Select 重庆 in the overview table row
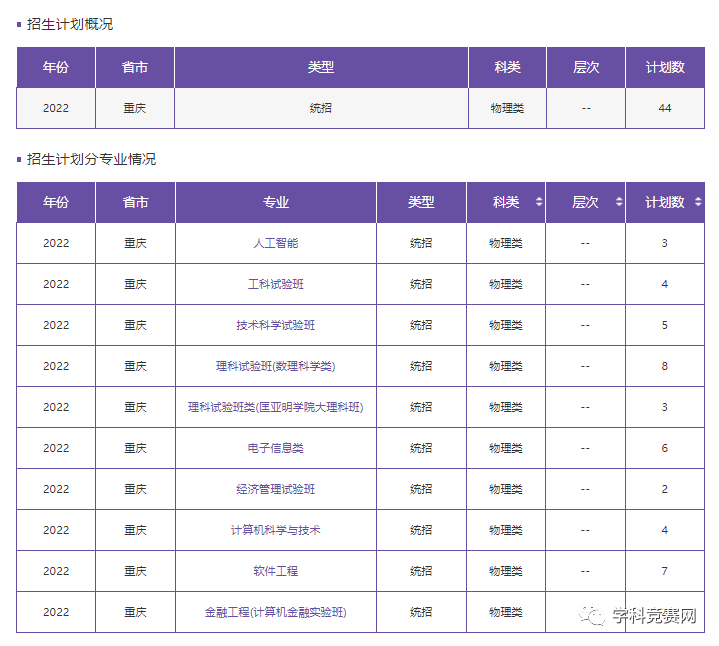719x646 pixels. point(134,108)
